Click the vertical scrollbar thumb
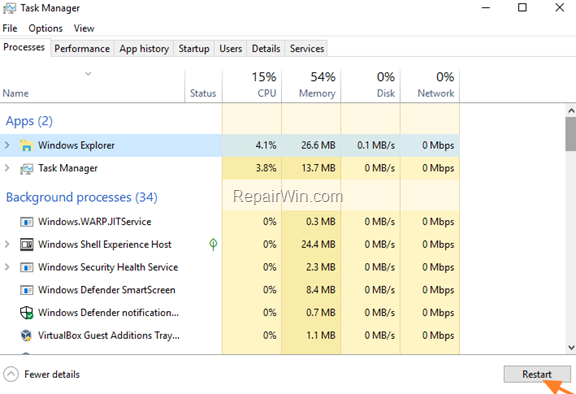This screenshot has width=576, height=394. pyautogui.click(x=571, y=134)
